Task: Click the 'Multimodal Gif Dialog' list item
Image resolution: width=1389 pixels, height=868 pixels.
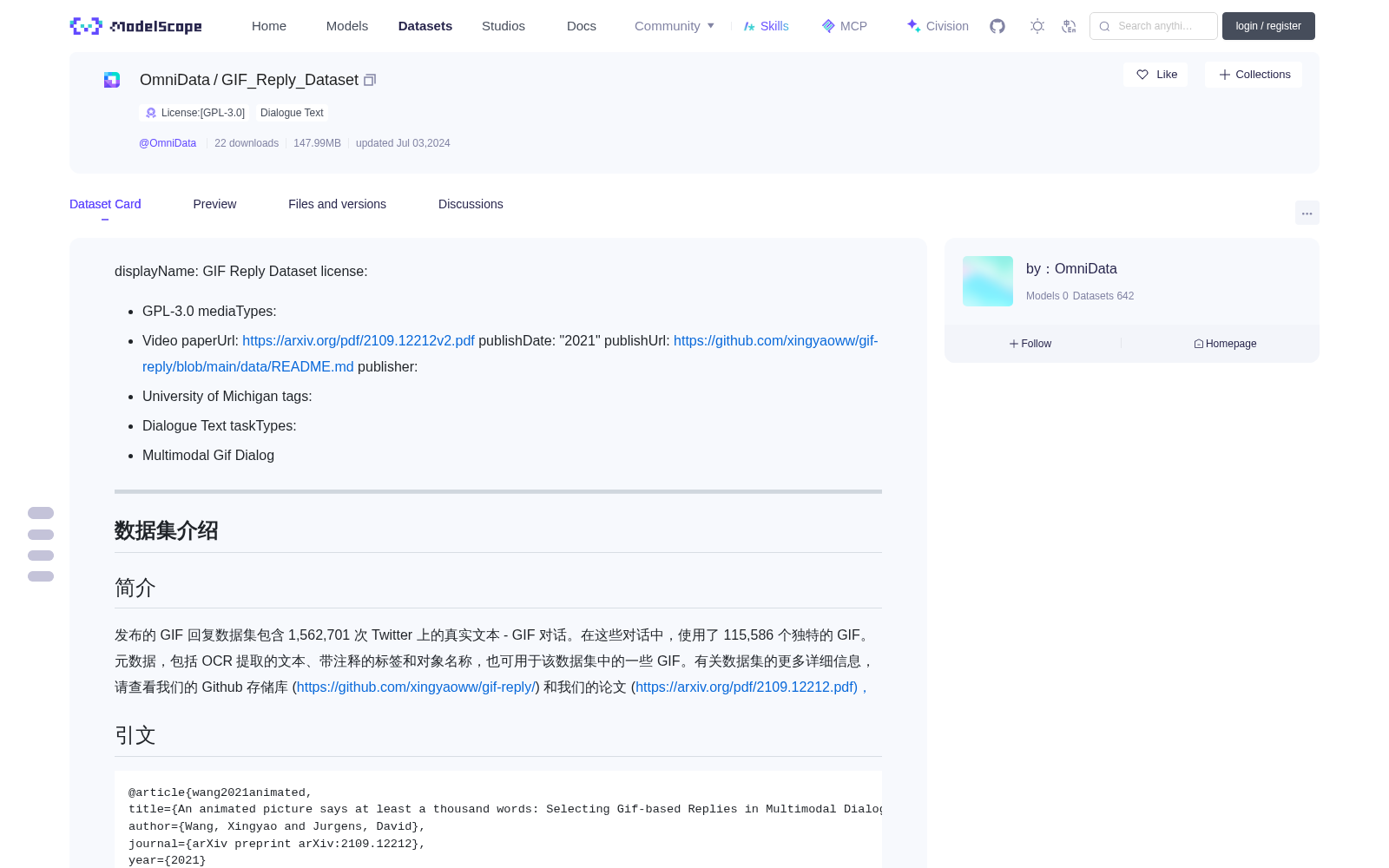Action: point(208,456)
